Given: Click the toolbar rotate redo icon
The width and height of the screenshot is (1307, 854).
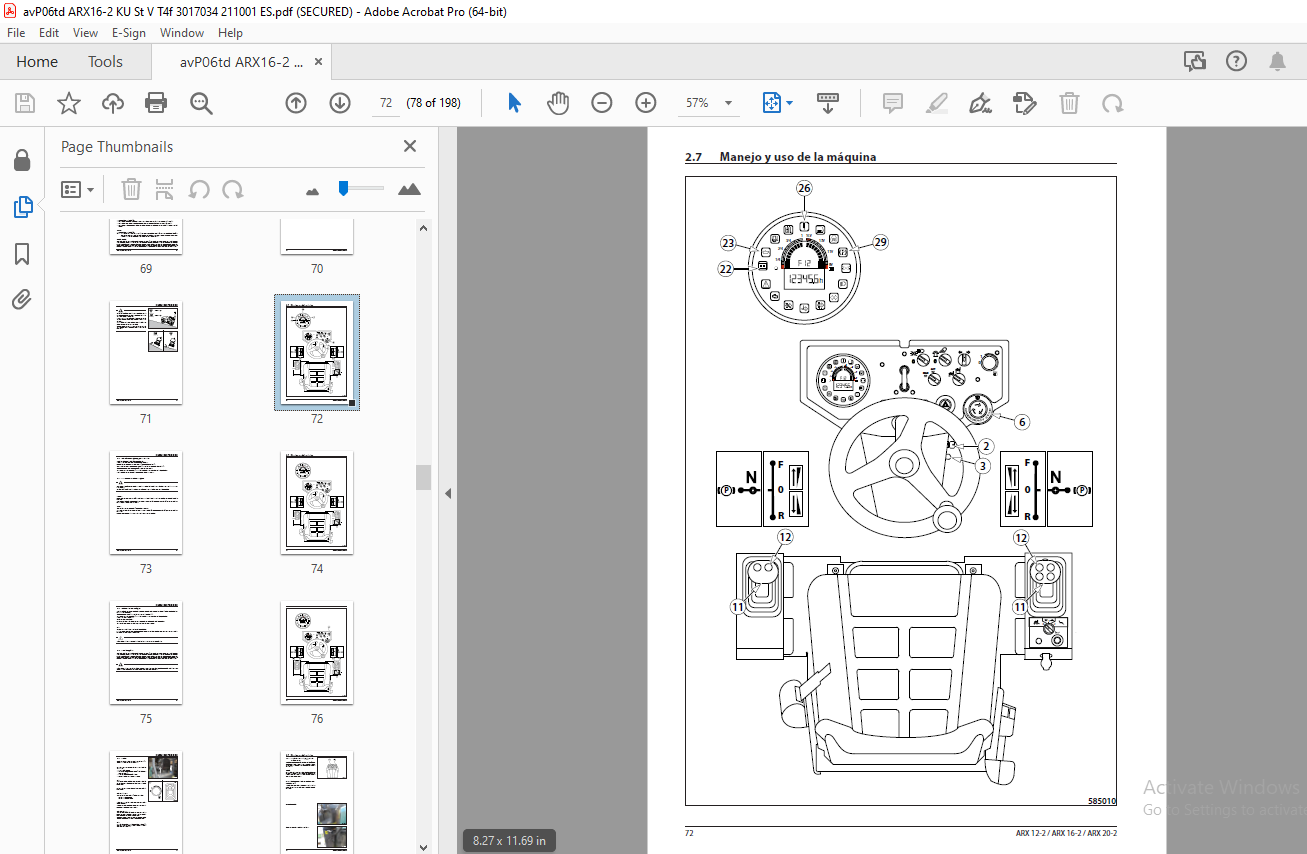Looking at the screenshot, I should point(1112,103).
